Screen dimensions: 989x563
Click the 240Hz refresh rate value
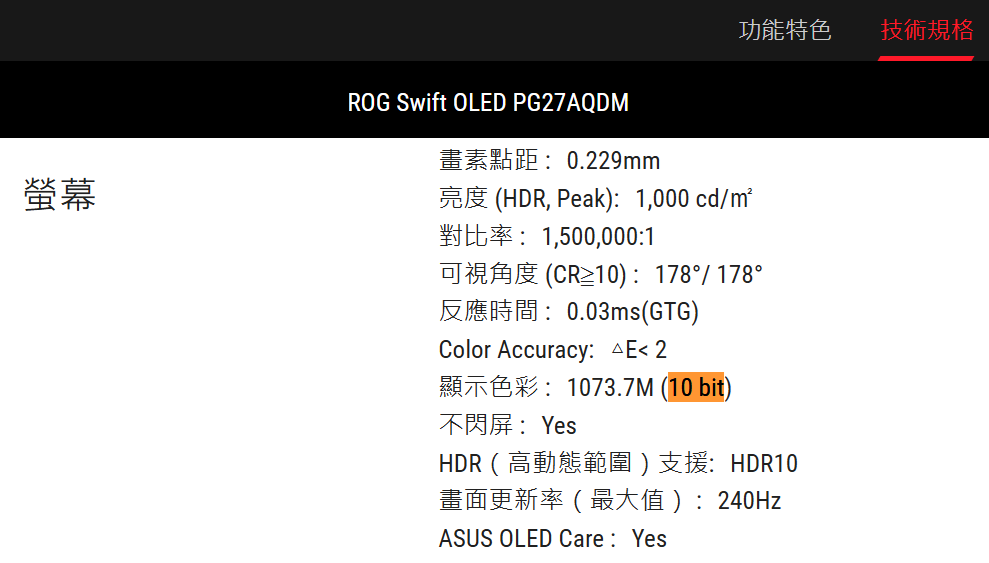pos(749,501)
